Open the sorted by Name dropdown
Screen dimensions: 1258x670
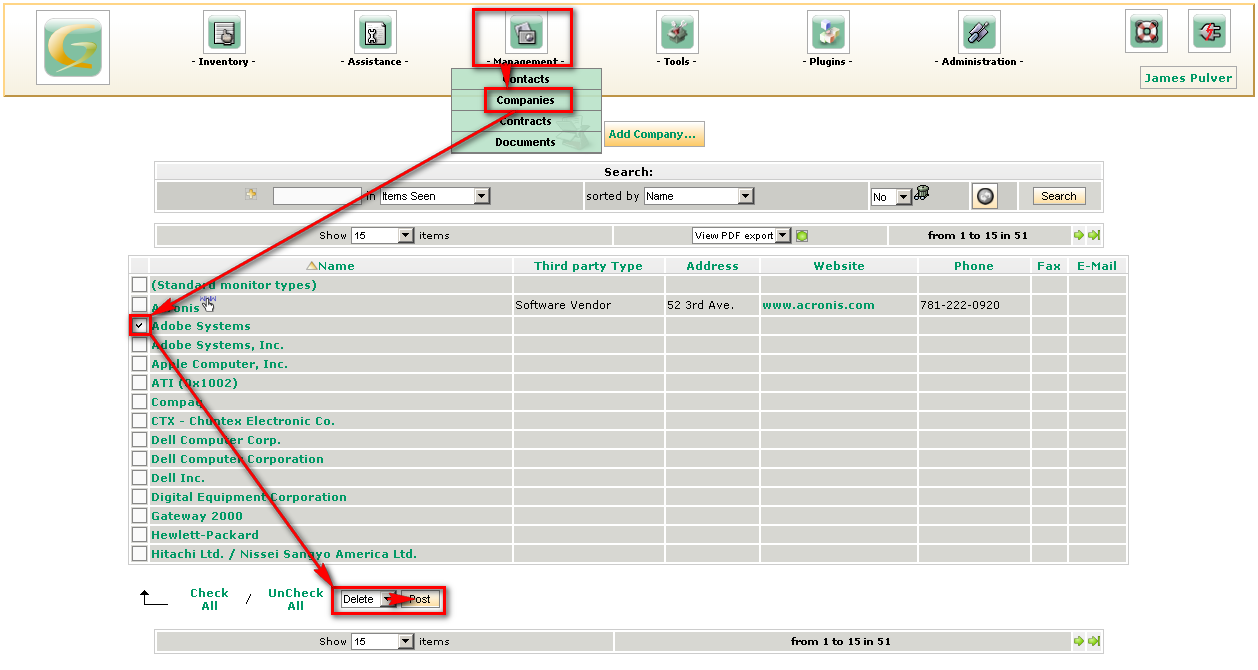point(698,196)
